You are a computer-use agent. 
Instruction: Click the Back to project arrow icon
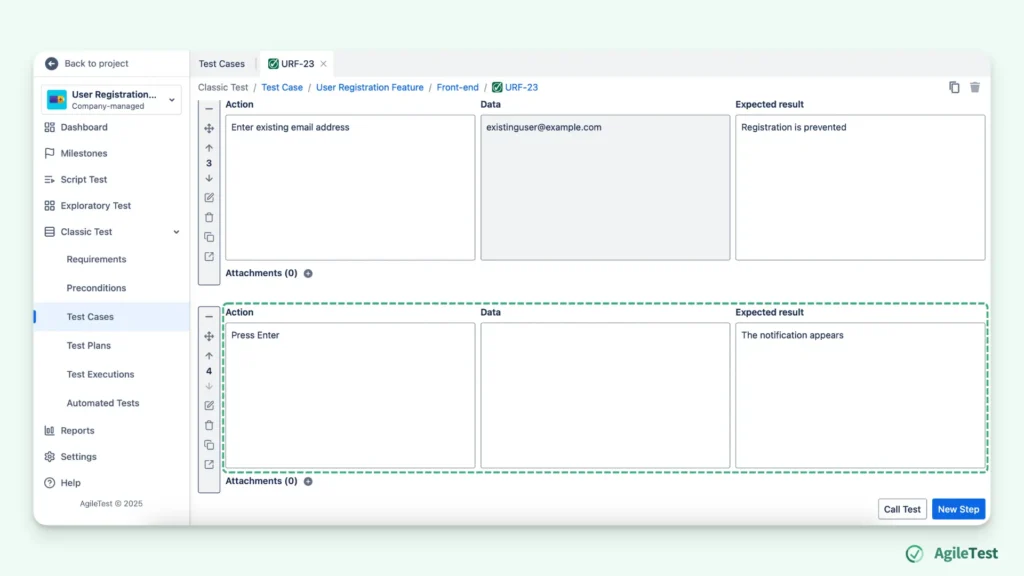pyautogui.click(x=51, y=63)
